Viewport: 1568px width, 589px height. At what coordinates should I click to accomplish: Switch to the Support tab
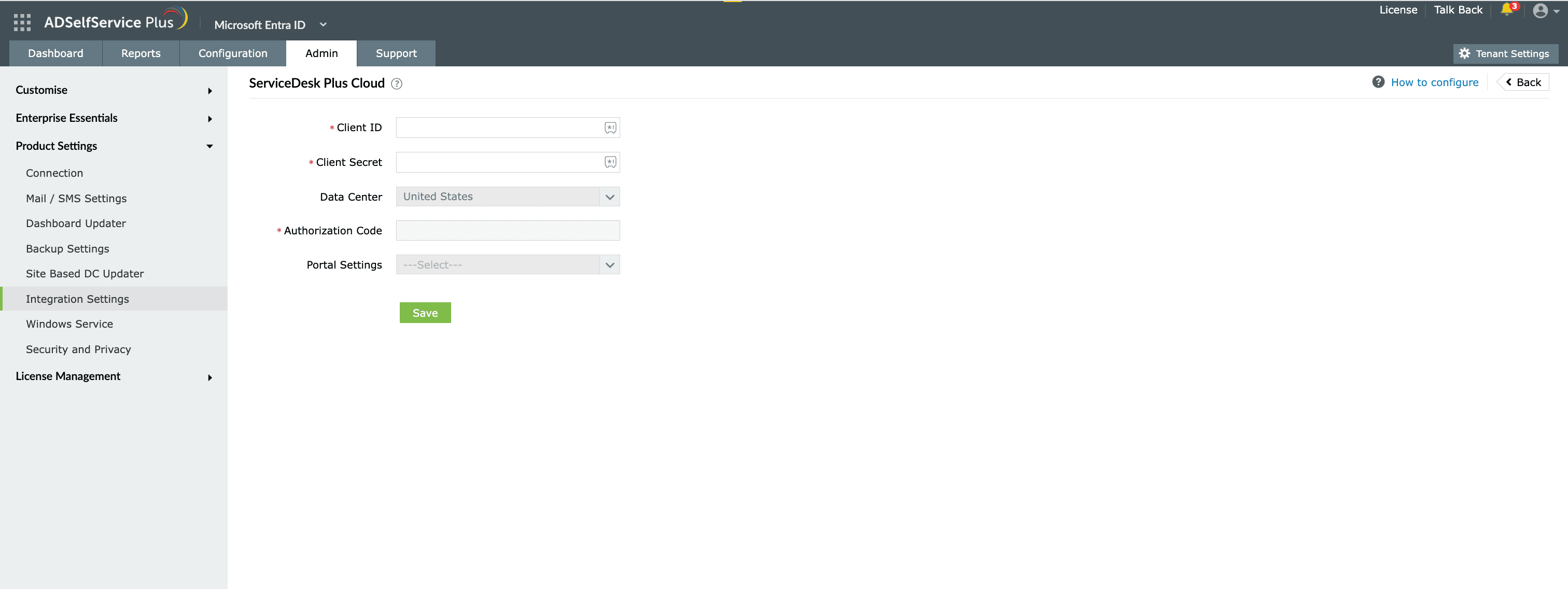(x=396, y=53)
